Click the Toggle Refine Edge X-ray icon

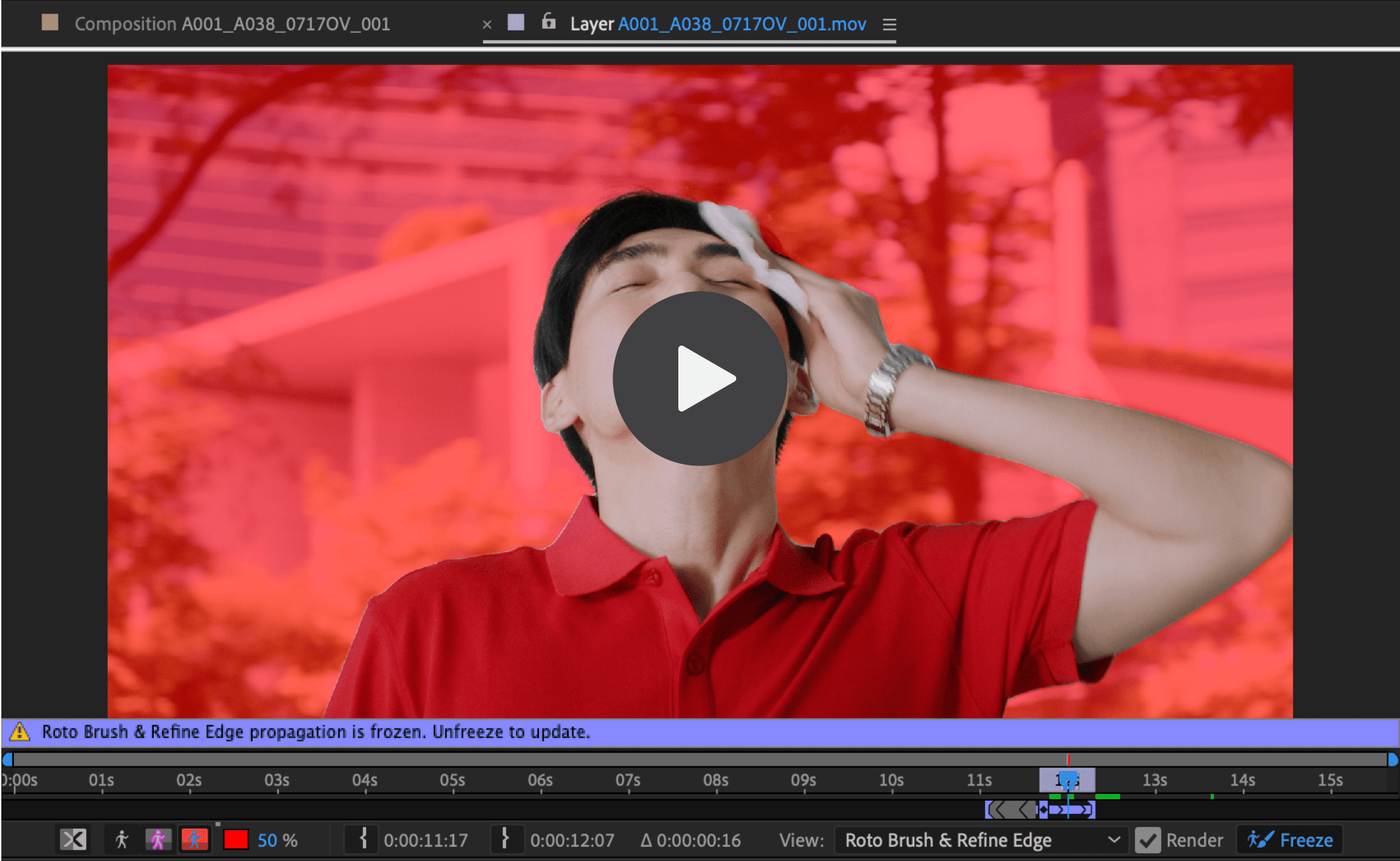[73, 839]
